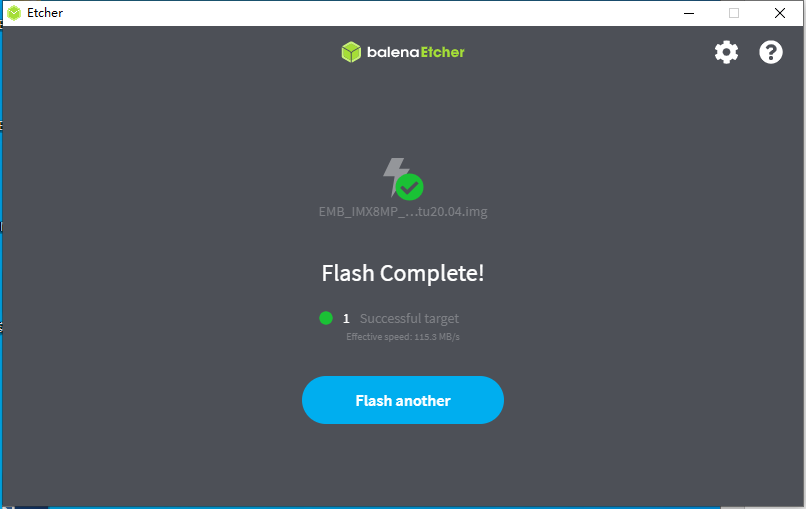Click the disabled maximize window button
Screen dimensions: 806x509
[734, 13]
